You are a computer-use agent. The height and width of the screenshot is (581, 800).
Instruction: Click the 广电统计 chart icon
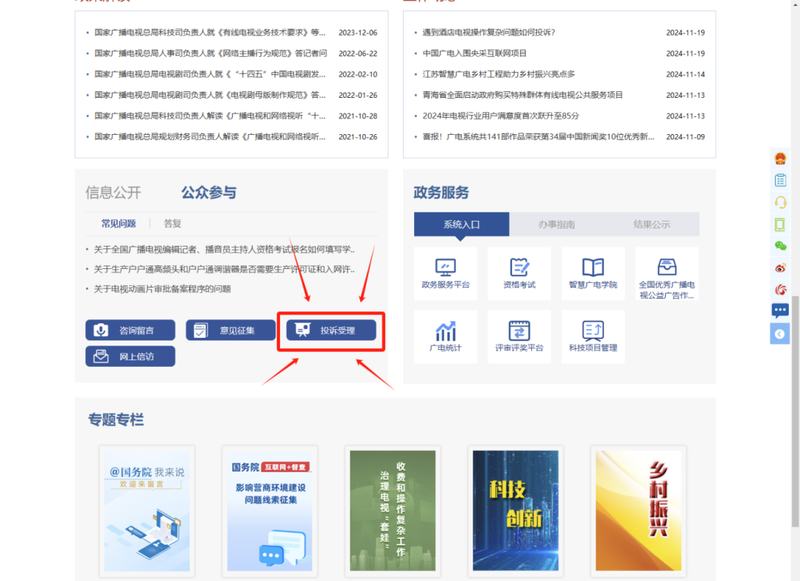coord(446,332)
